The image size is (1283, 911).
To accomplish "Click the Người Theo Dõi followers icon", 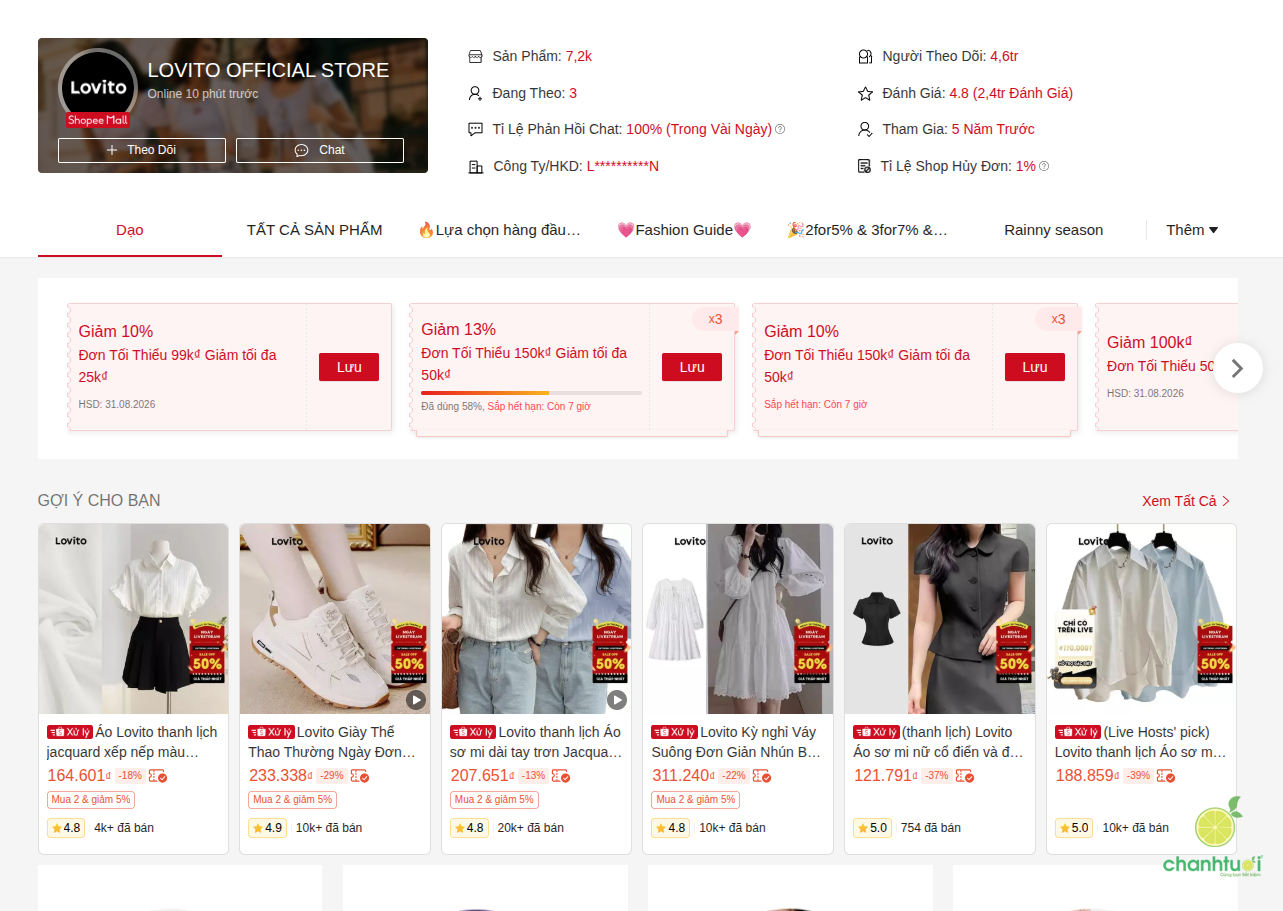I will click(x=865, y=56).
